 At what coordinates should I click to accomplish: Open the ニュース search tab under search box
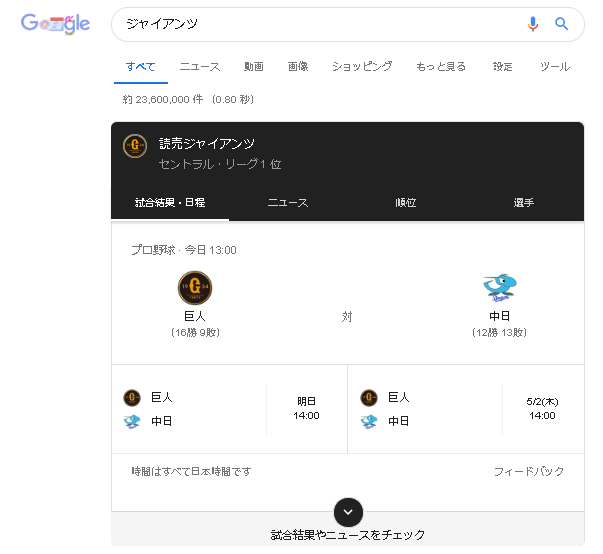coord(200,67)
